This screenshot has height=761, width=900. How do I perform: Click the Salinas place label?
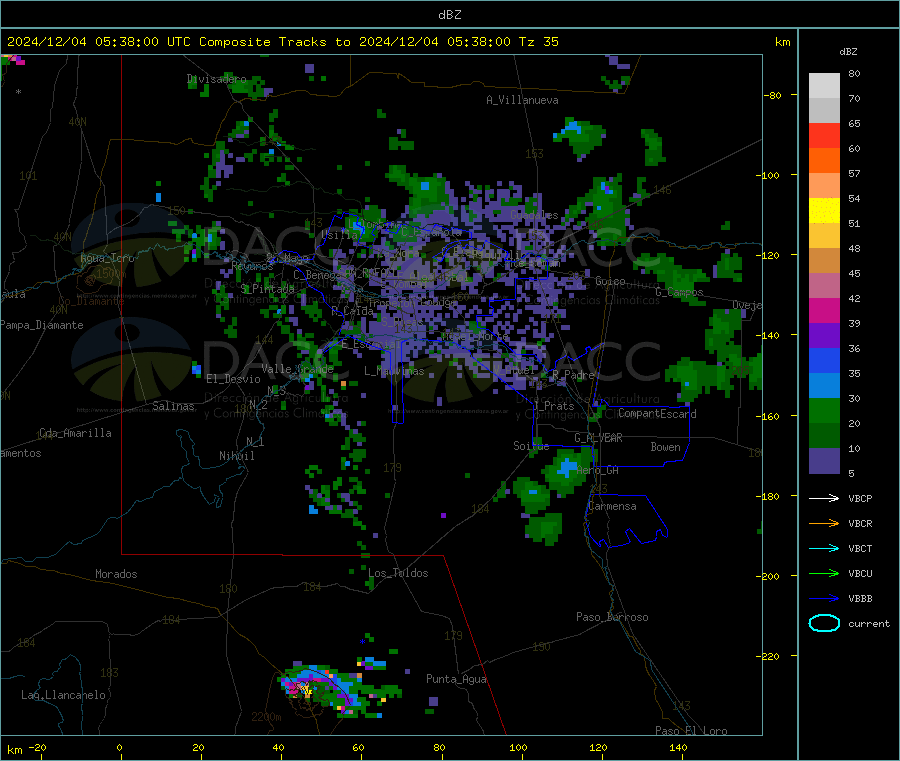pyautogui.click(x=173, y=406)
